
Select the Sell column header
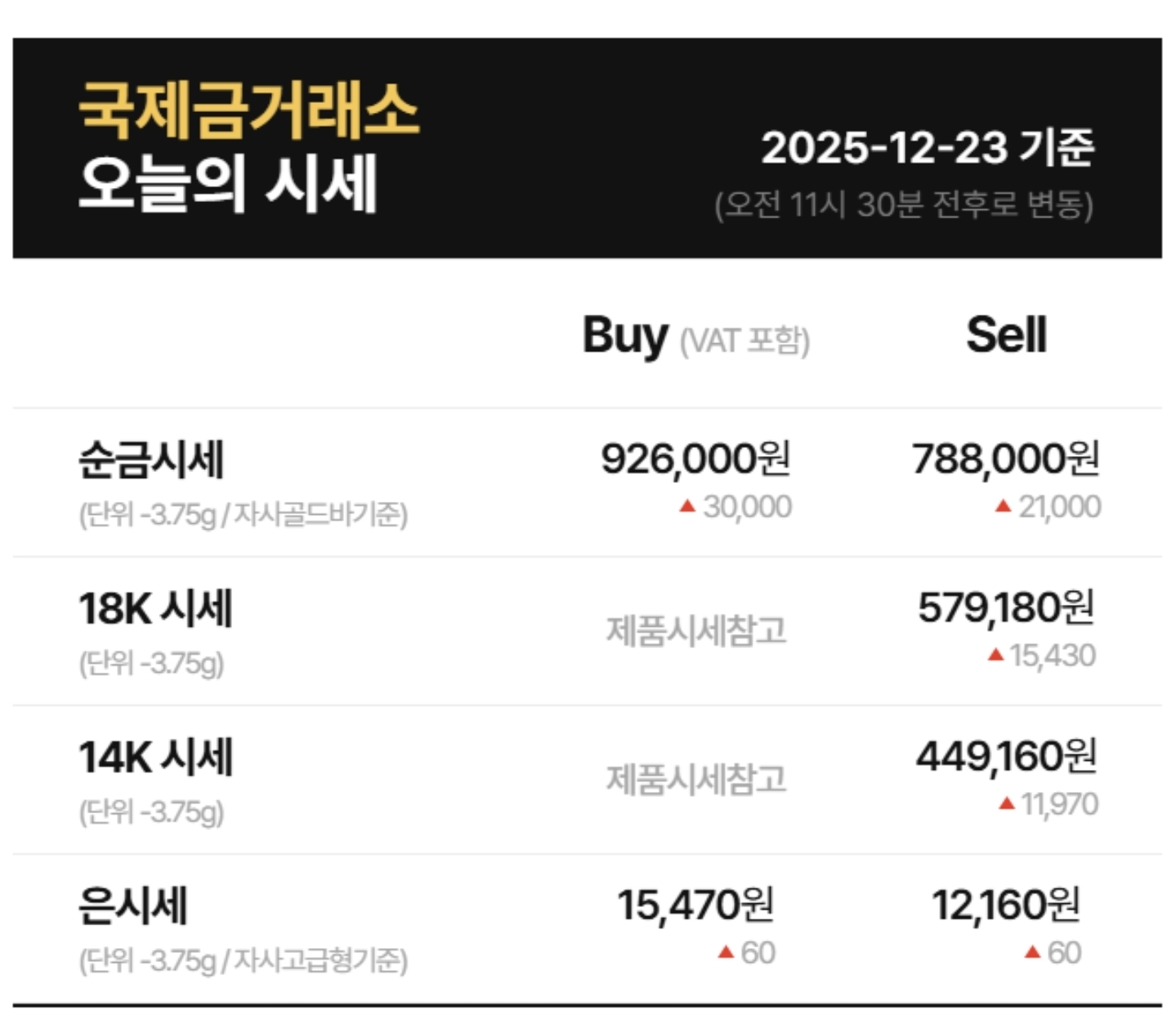click(1006, 335)
